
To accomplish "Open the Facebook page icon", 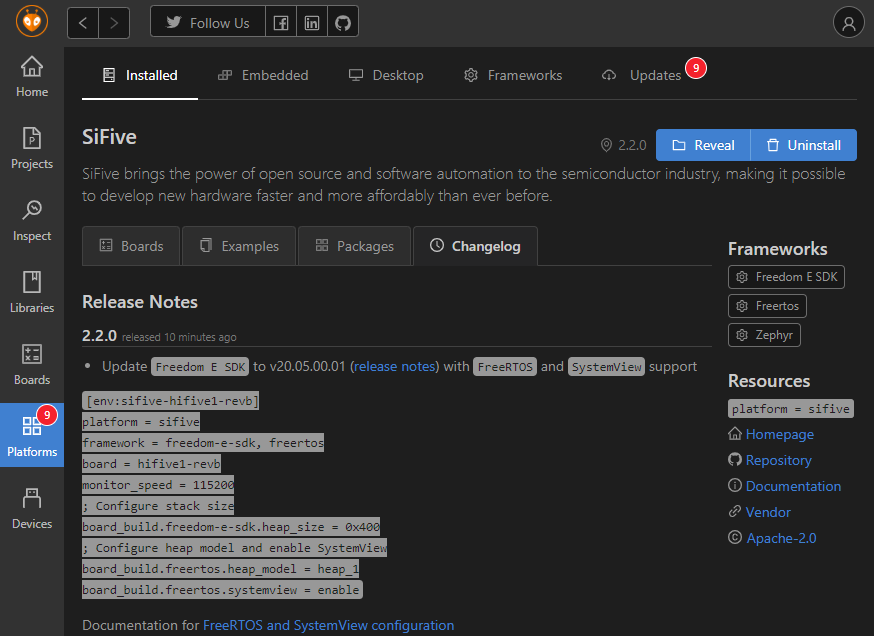I will click(281, 23).
